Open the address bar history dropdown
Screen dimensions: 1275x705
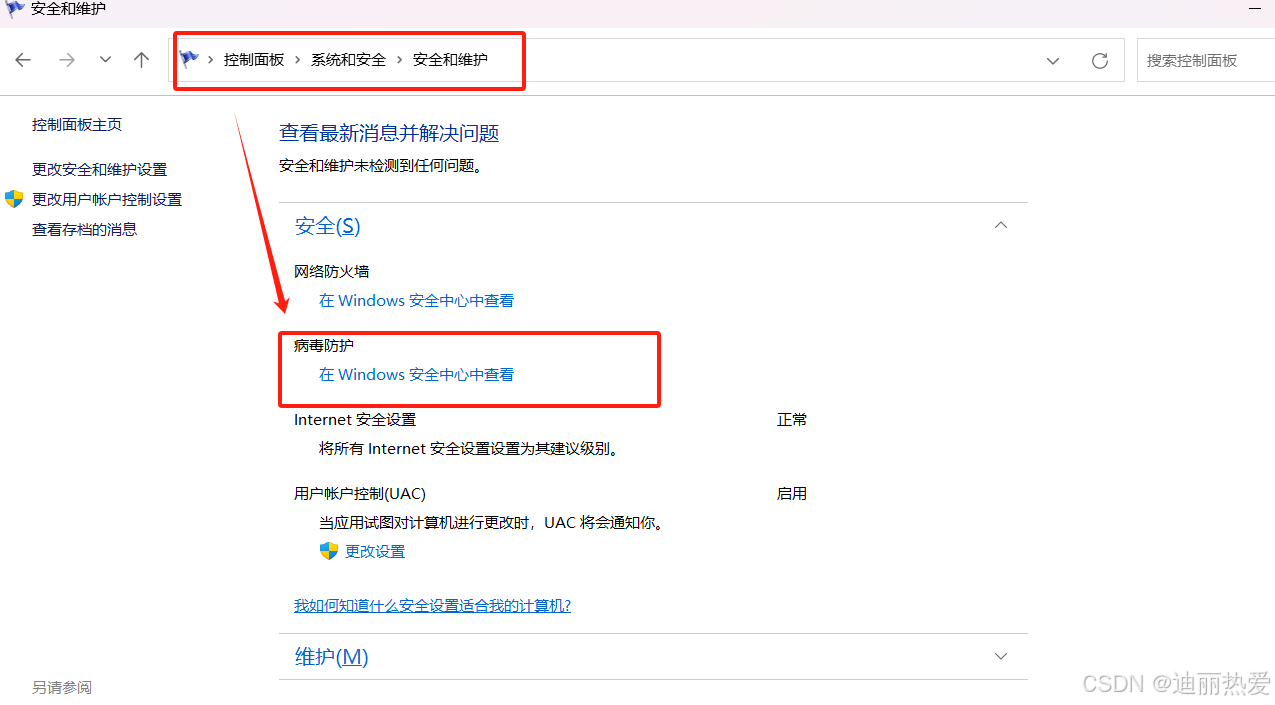click(1053, 61)
